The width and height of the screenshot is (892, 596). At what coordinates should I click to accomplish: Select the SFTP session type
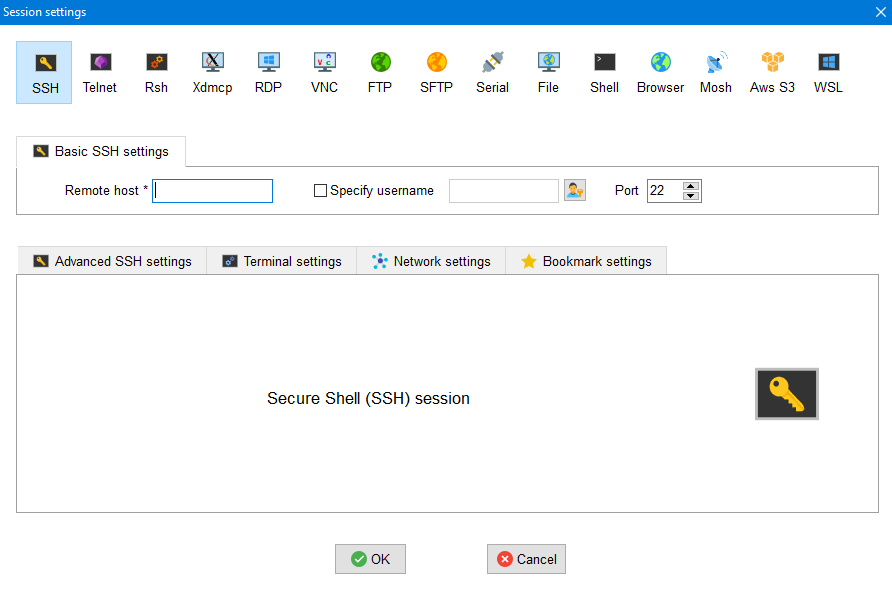pos(436,72)
